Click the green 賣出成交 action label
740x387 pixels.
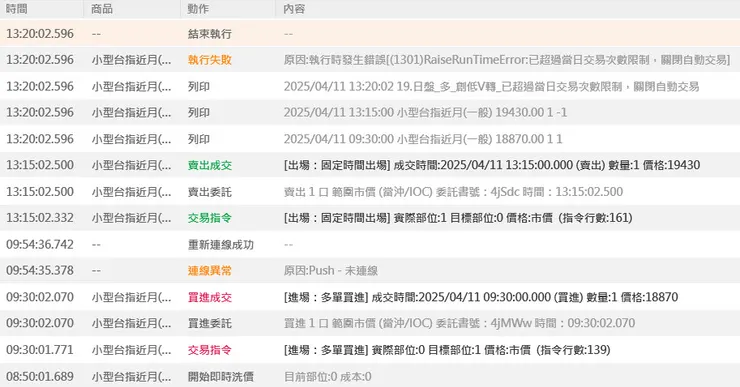coord(210,165)
